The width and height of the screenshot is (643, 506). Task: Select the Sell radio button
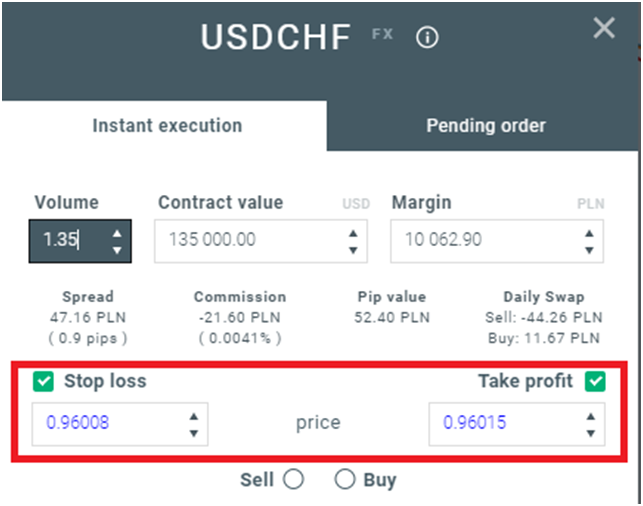point(293,480)
